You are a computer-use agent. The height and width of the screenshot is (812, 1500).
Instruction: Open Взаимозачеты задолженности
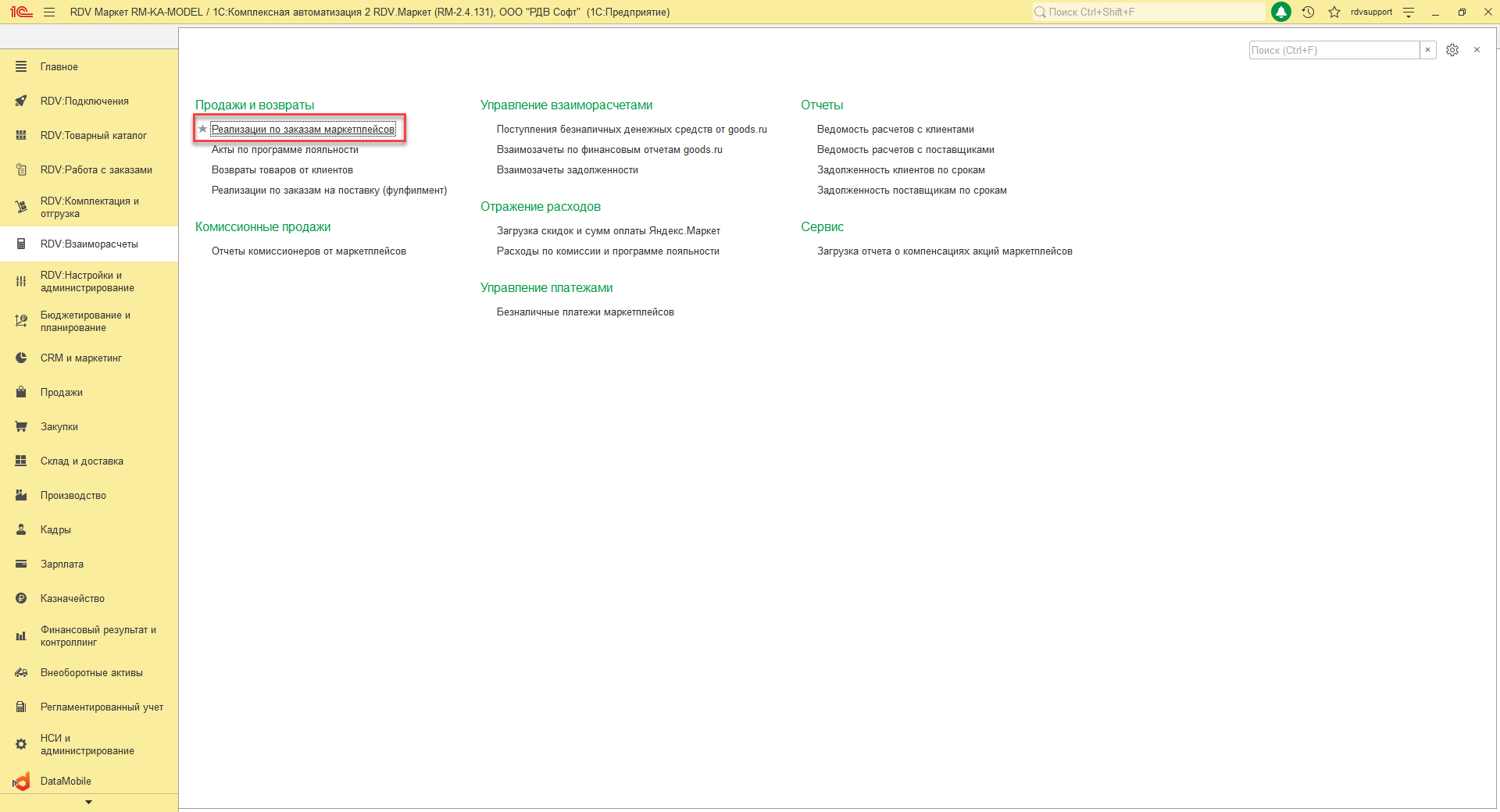click(x=567, y=170)
